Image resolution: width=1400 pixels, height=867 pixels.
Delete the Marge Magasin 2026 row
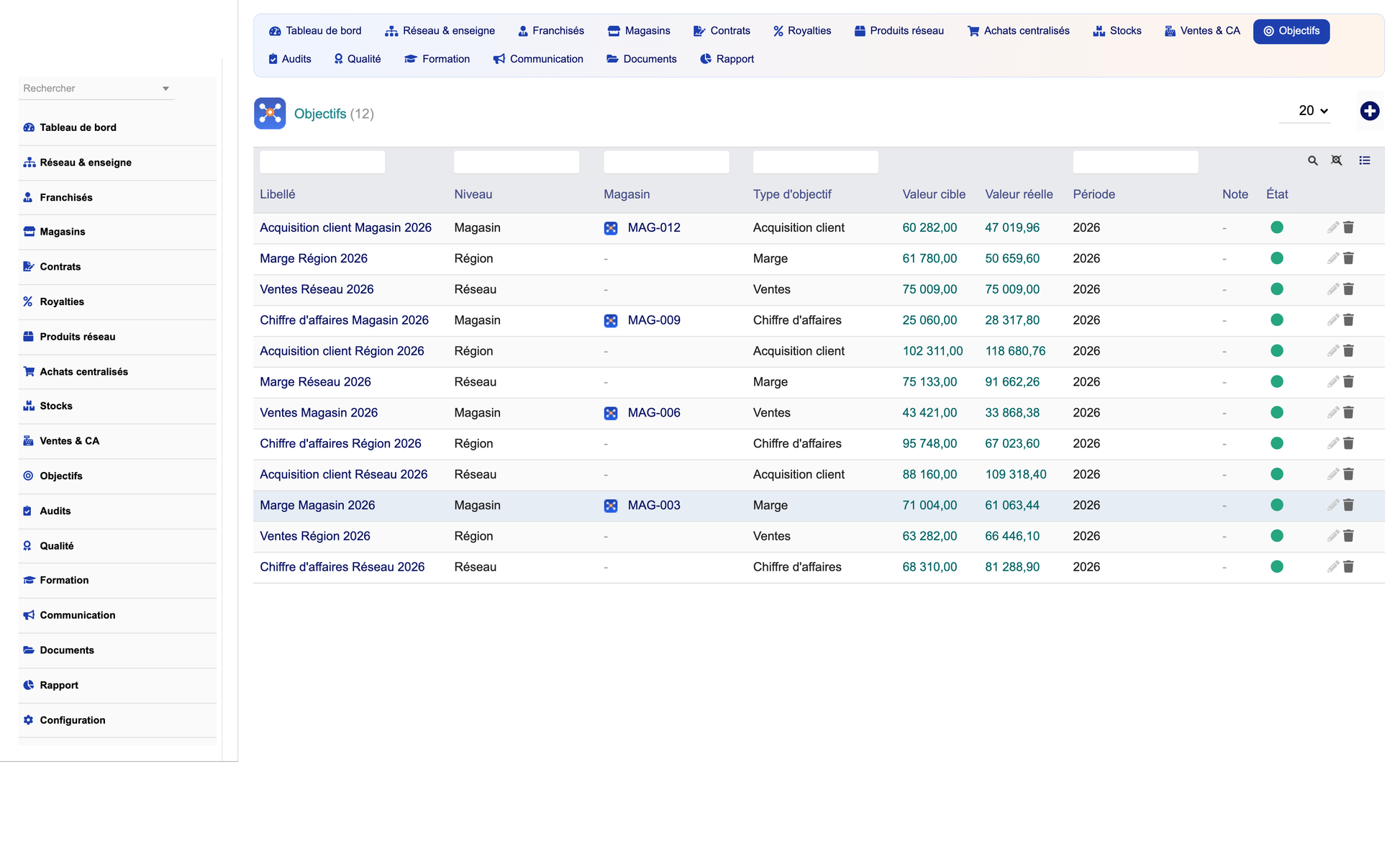tap(1348, 505)
